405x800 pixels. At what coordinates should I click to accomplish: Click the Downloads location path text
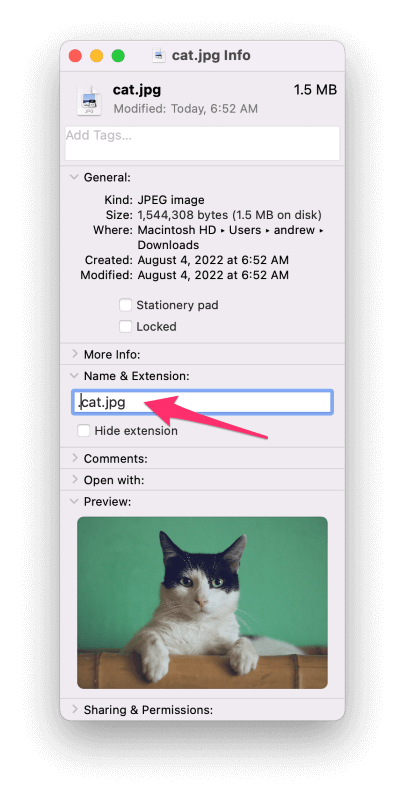coord(168,245)
